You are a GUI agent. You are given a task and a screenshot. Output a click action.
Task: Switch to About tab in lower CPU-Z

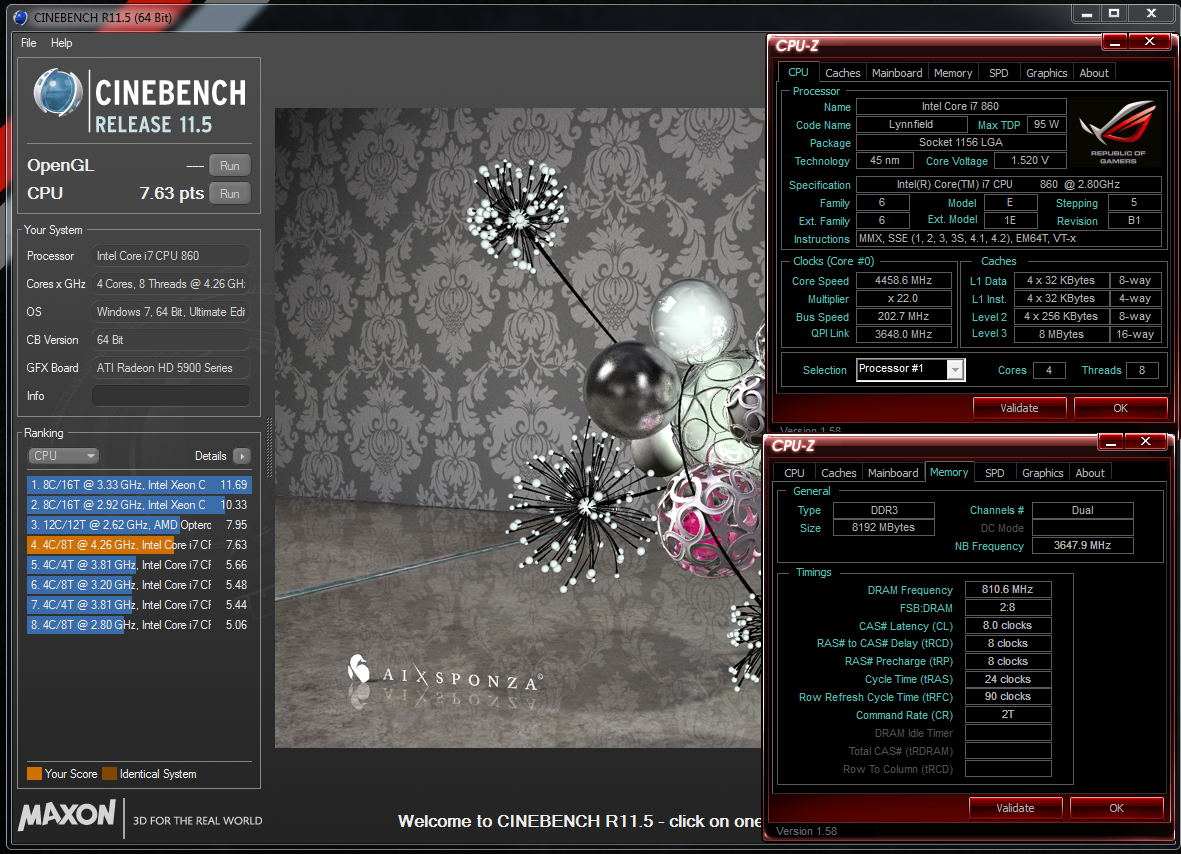[x=1090, y=473]
